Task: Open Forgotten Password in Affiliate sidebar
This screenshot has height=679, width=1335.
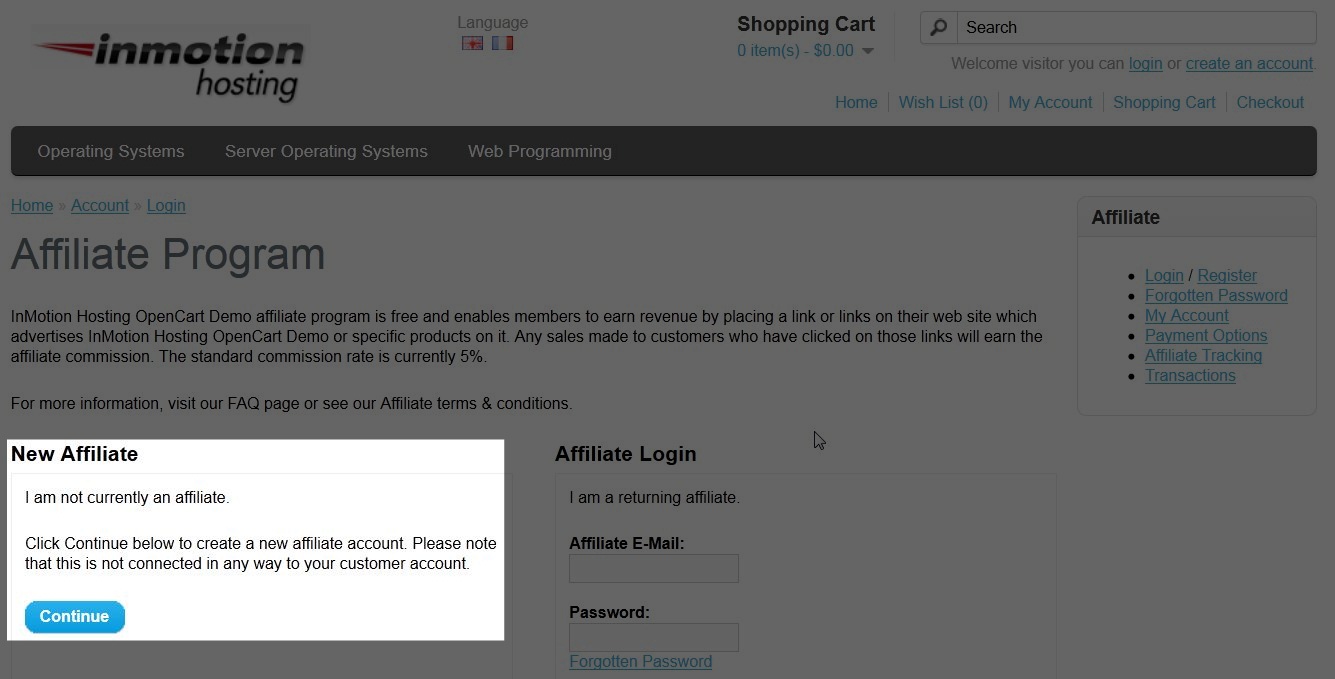Action: [1216, 295]
